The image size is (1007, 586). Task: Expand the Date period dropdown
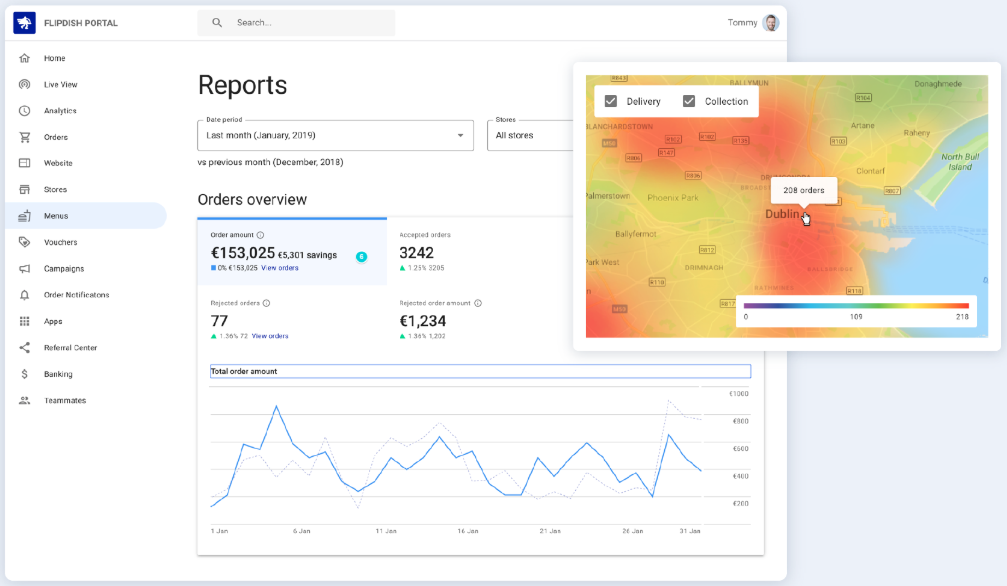pyautogui.click(x=335, y=136)
